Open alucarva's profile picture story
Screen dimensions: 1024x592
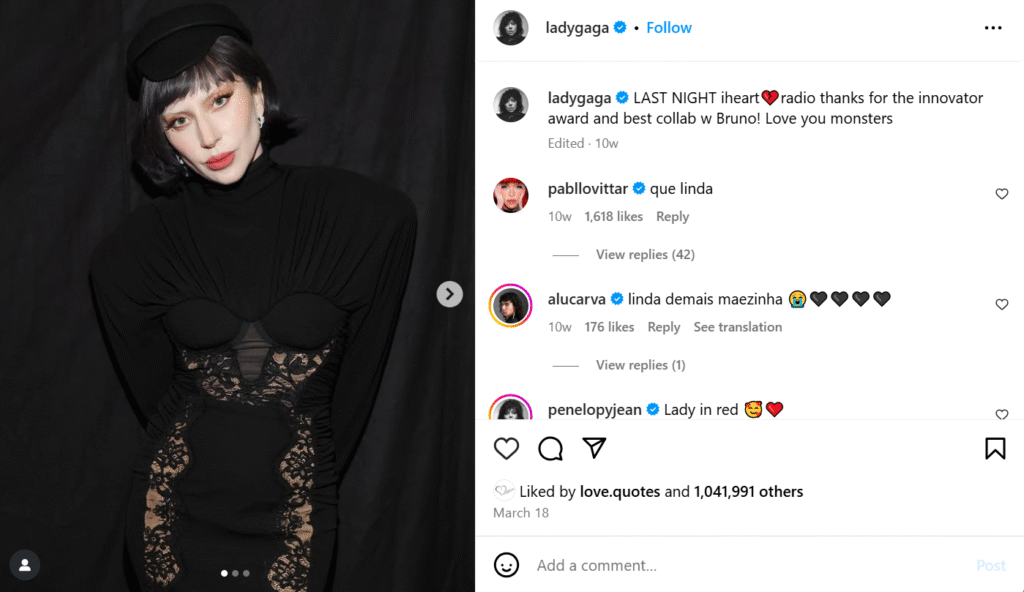tap(511, 305)
